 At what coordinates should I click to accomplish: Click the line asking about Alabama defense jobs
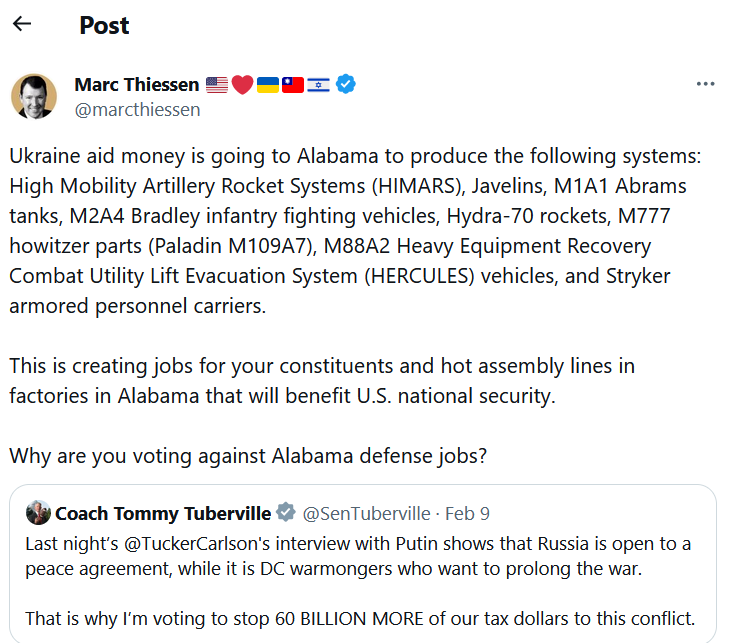(248, 456)
